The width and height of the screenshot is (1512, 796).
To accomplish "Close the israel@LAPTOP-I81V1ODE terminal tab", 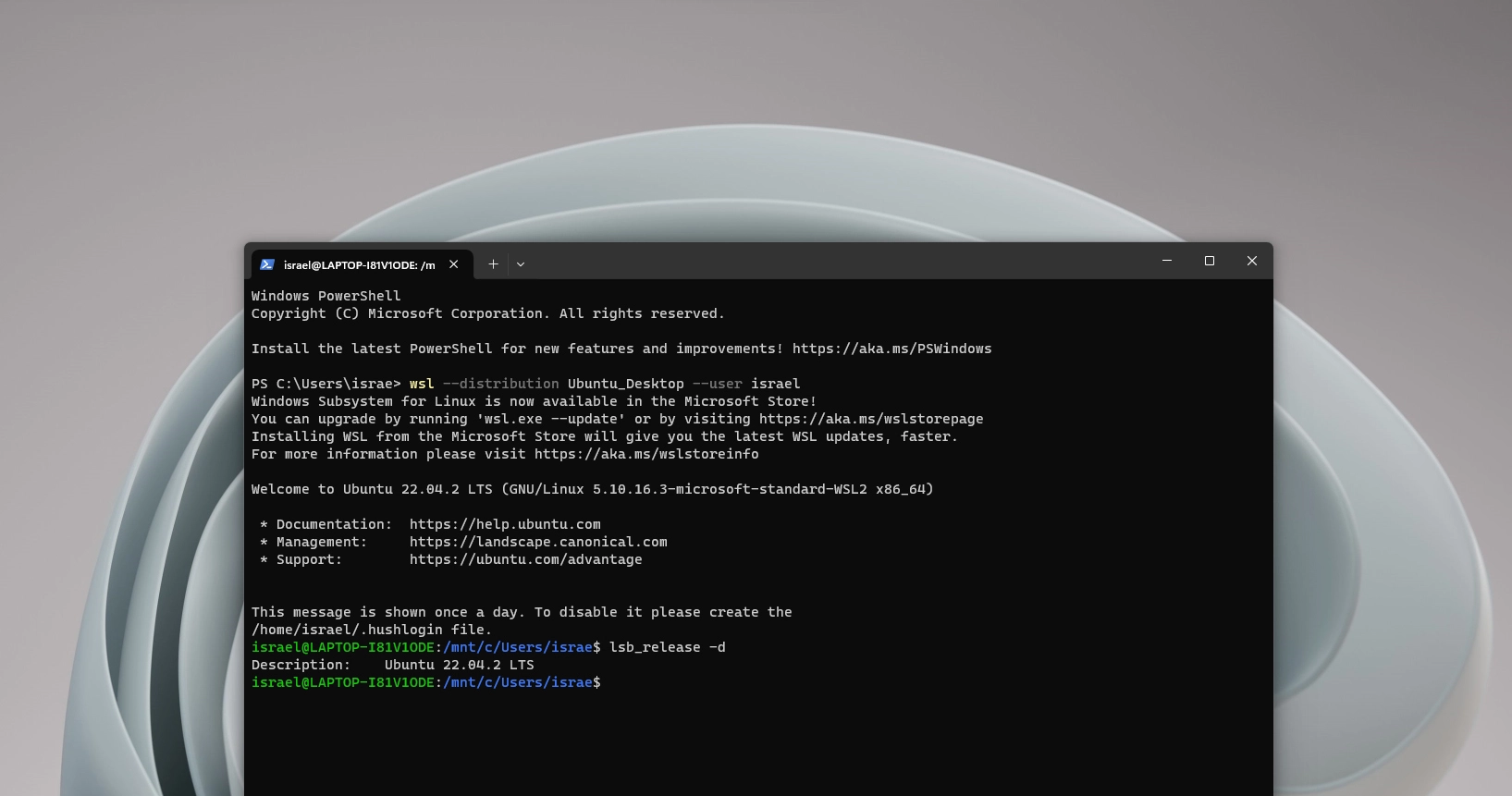I will (454, 264).
